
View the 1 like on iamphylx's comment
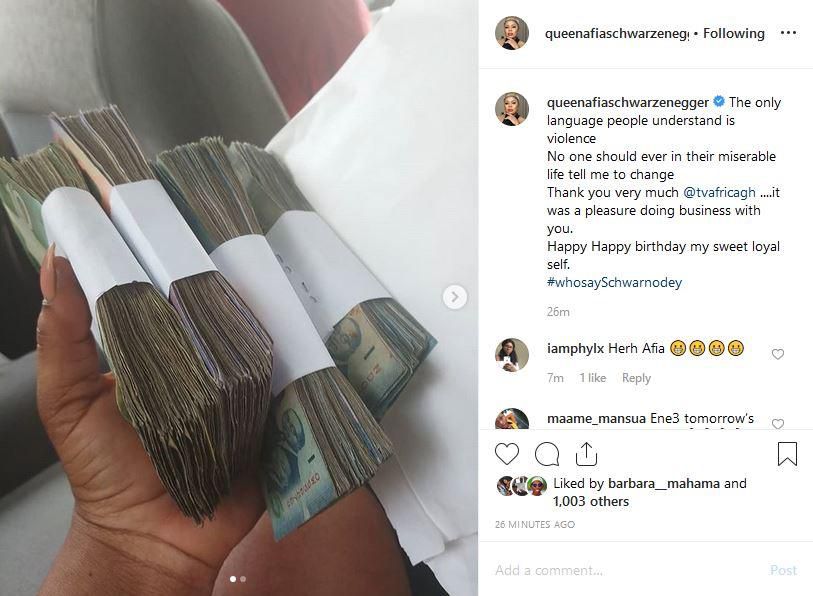pos(593,378)
